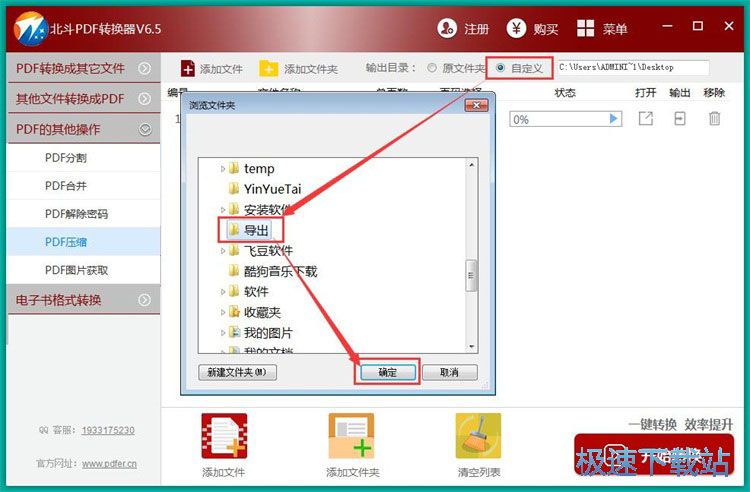Expand the 我的图片 folder node
This screenshot has height=492, width=750.
(222, 333)
